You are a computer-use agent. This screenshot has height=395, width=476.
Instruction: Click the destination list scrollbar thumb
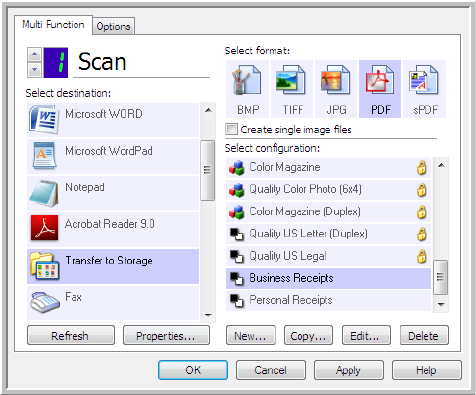pyautogui.click(x=208, y=170)
